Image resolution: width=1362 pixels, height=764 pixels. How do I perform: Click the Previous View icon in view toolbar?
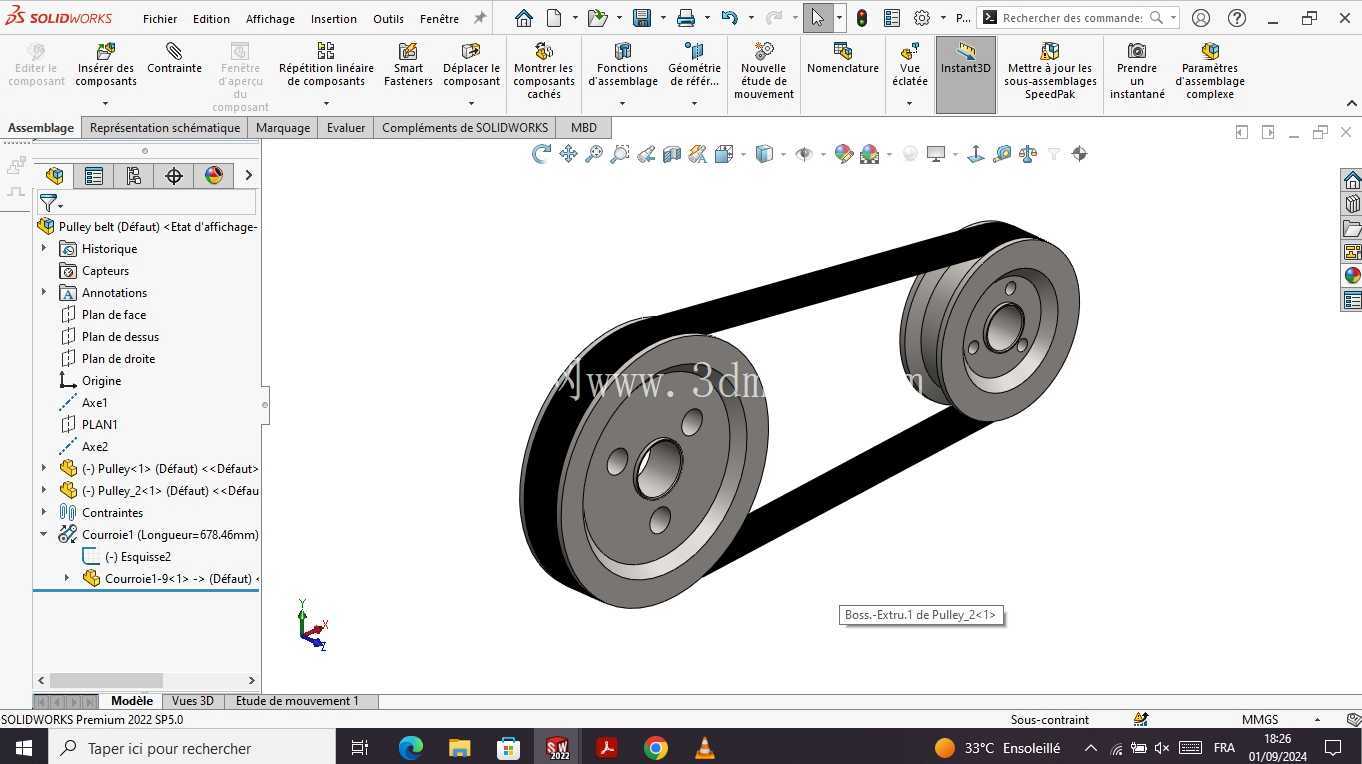(x=646, y=154)
